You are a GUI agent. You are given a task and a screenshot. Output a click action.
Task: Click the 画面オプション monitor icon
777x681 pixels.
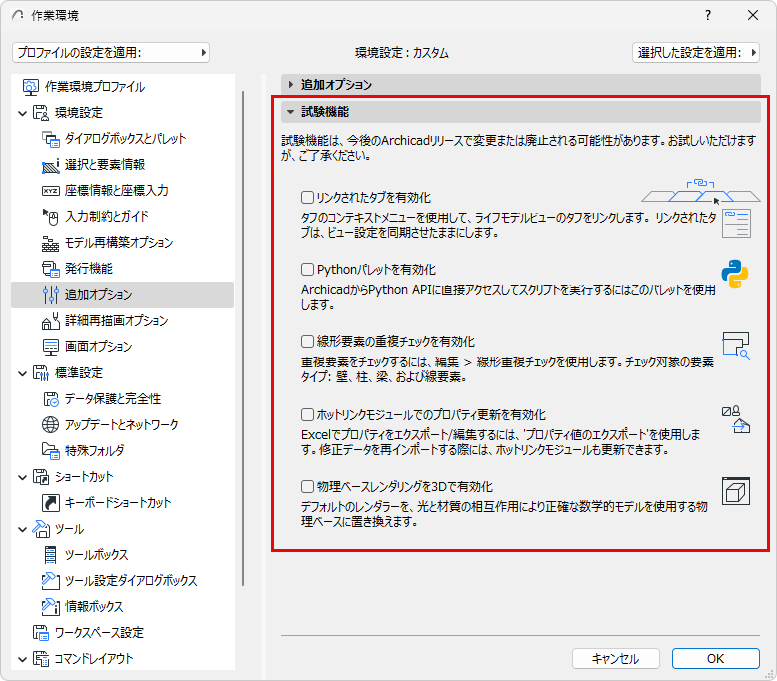point(51,347)
